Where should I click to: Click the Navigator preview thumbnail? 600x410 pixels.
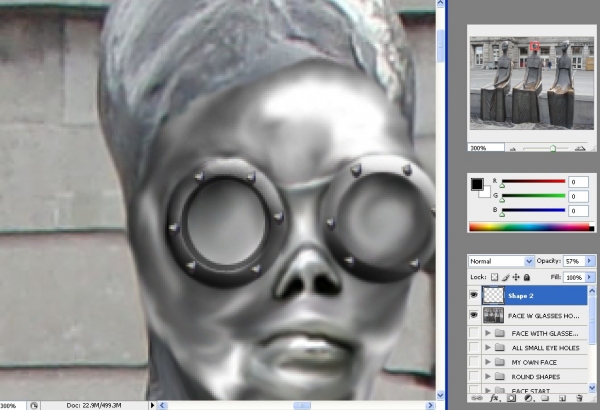tap(532, 83)
